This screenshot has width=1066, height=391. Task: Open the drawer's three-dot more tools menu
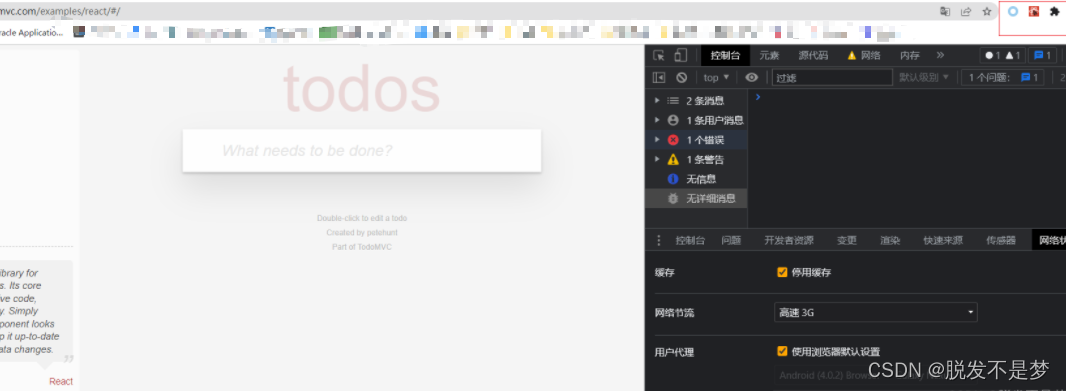point(658,240)
